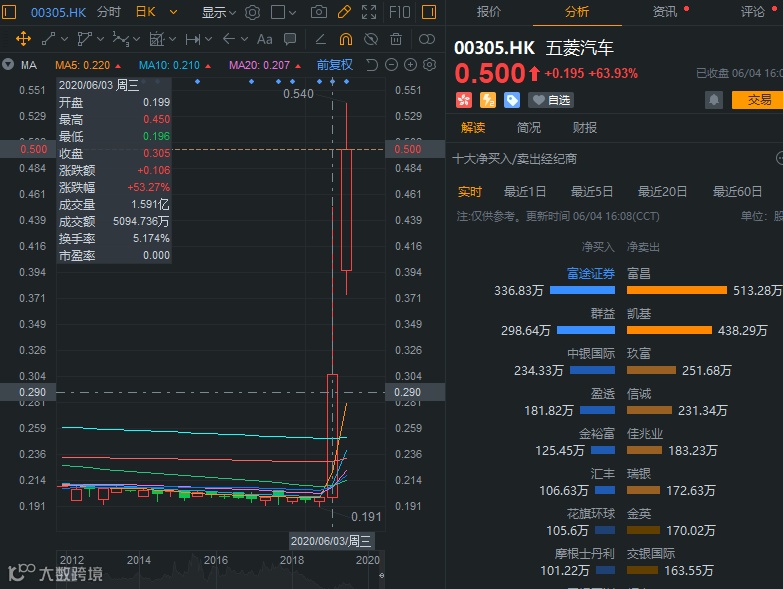The image size is (783, 589).
Task: Expand the measurement tools dropdown arrow
Action: (172, 38)
